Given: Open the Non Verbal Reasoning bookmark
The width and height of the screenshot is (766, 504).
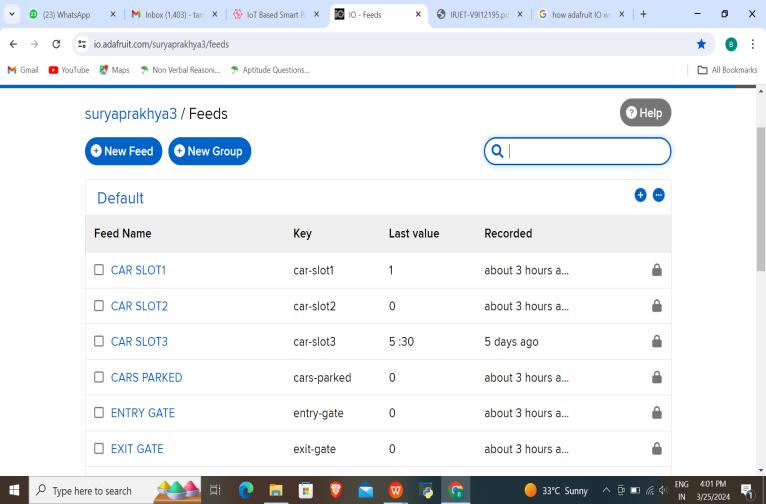Looking at the screenshot, I should [180, 70].
